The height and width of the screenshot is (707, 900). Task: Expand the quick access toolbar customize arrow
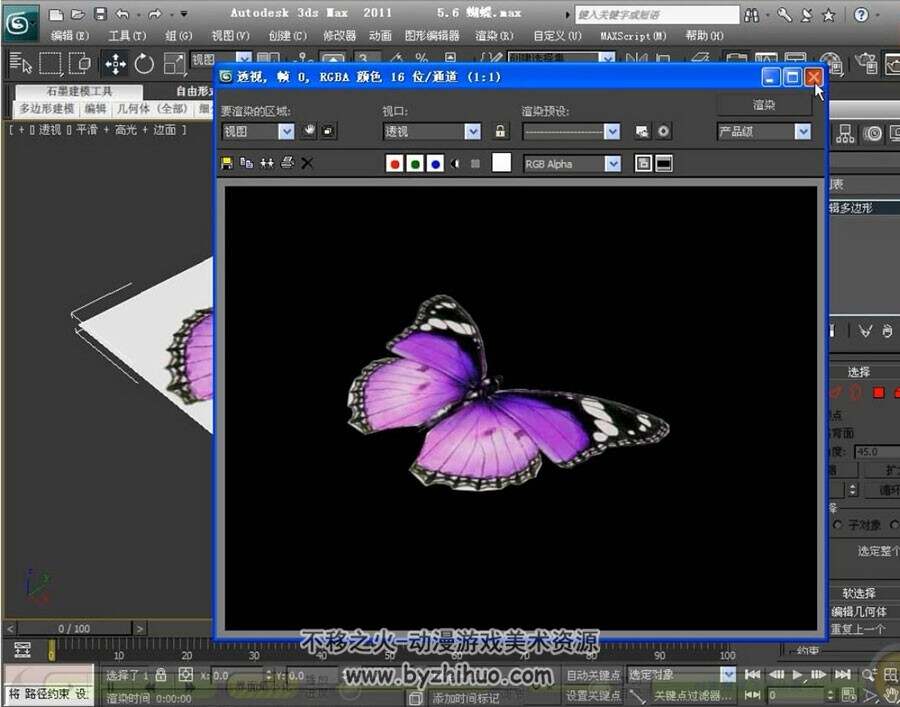184,14
